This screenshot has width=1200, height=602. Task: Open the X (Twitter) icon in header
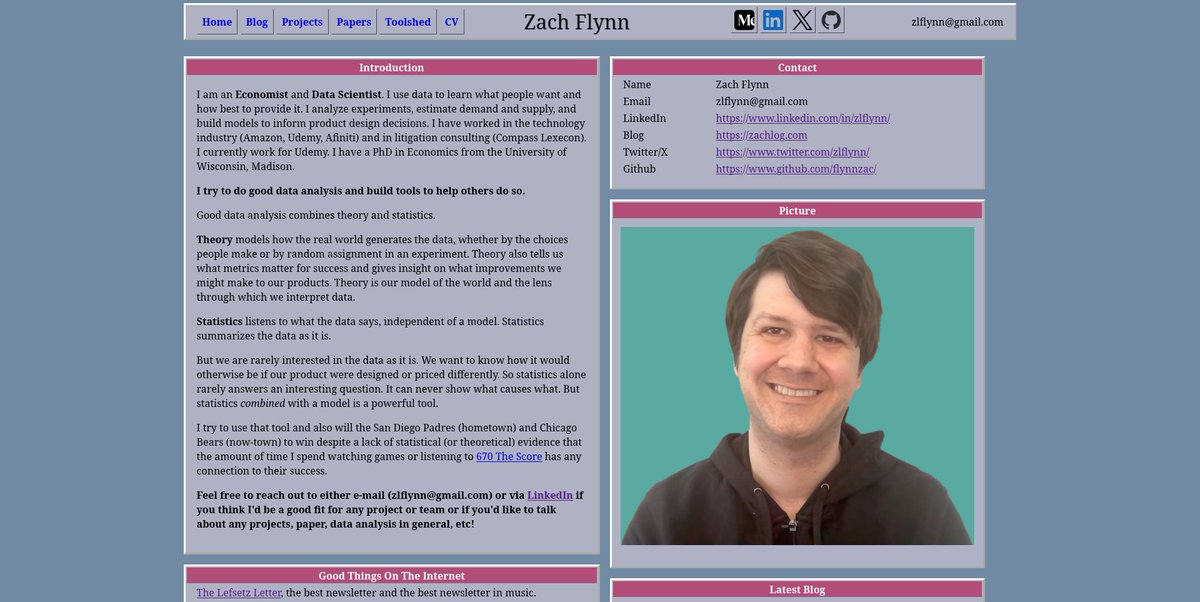801,18
